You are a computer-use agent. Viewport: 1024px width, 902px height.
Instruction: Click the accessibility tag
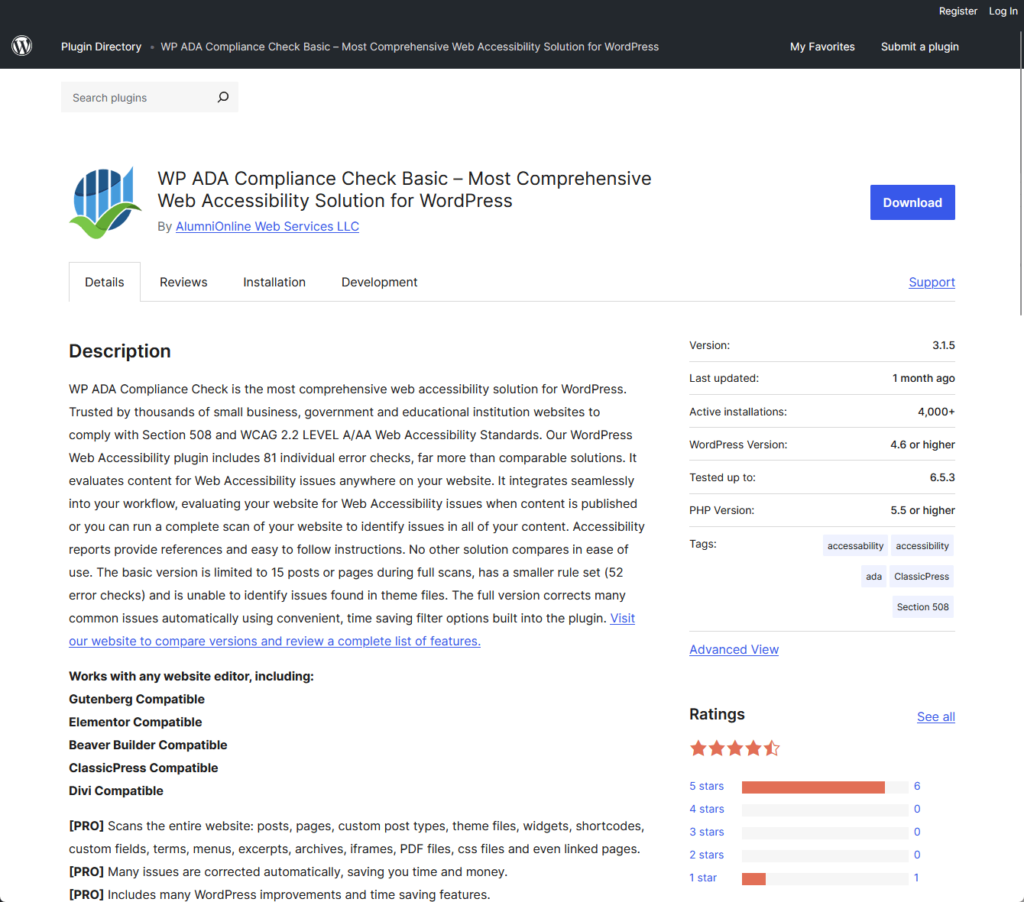point(922,545)
